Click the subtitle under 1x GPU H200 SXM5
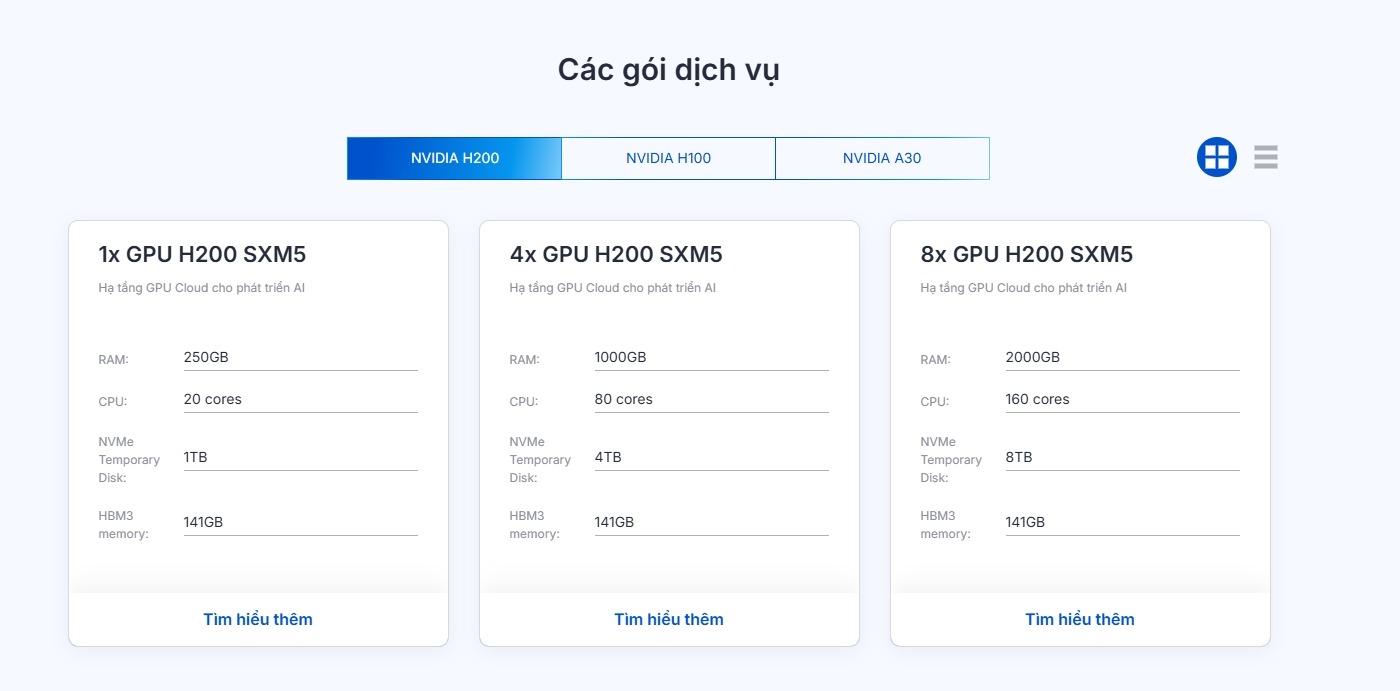This screenshot has height=691, width=1400. pyautogui.click(x=202, y=288)
